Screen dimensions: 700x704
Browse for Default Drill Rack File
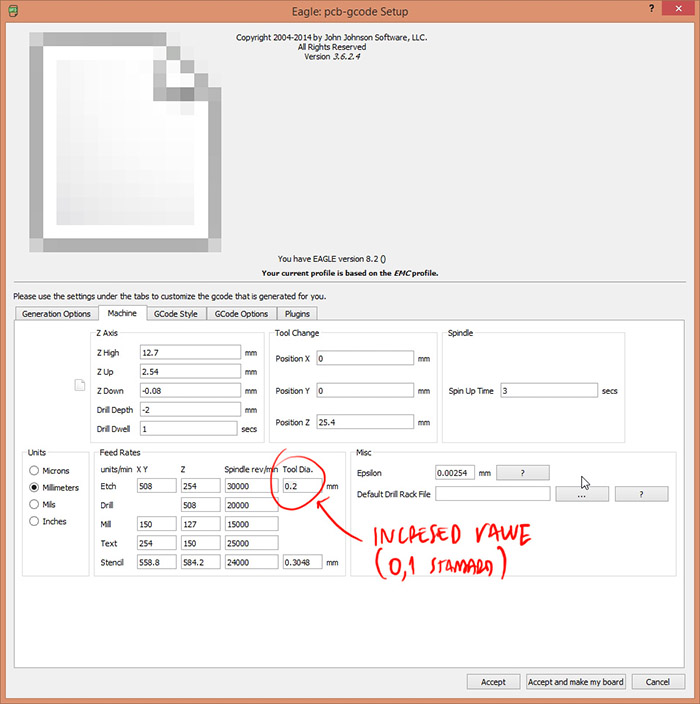582,494
